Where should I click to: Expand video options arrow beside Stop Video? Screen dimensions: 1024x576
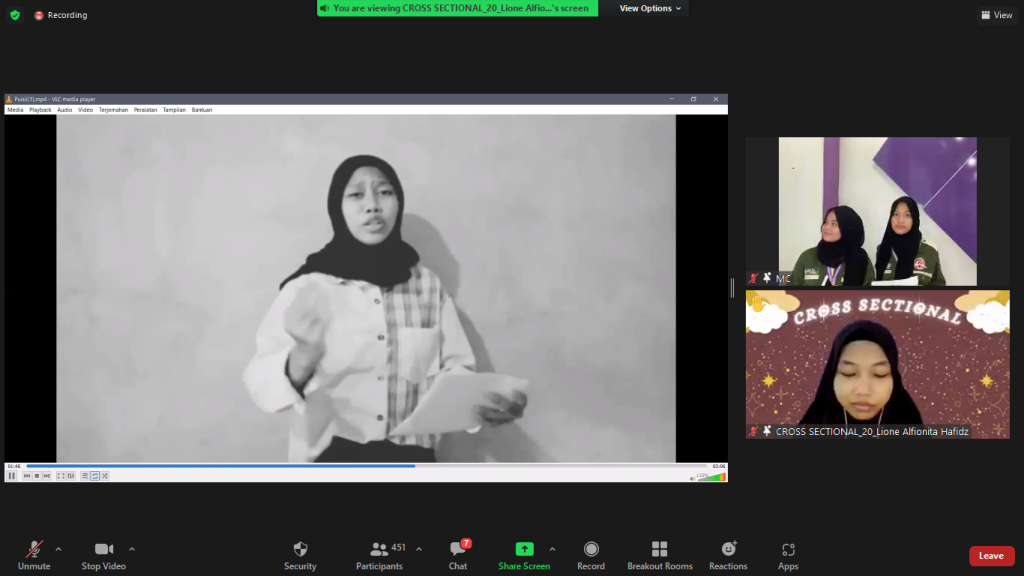[132, 549]
